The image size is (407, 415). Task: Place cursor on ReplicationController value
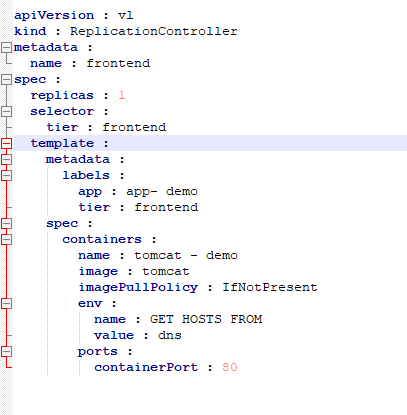[x=154, y=31]
